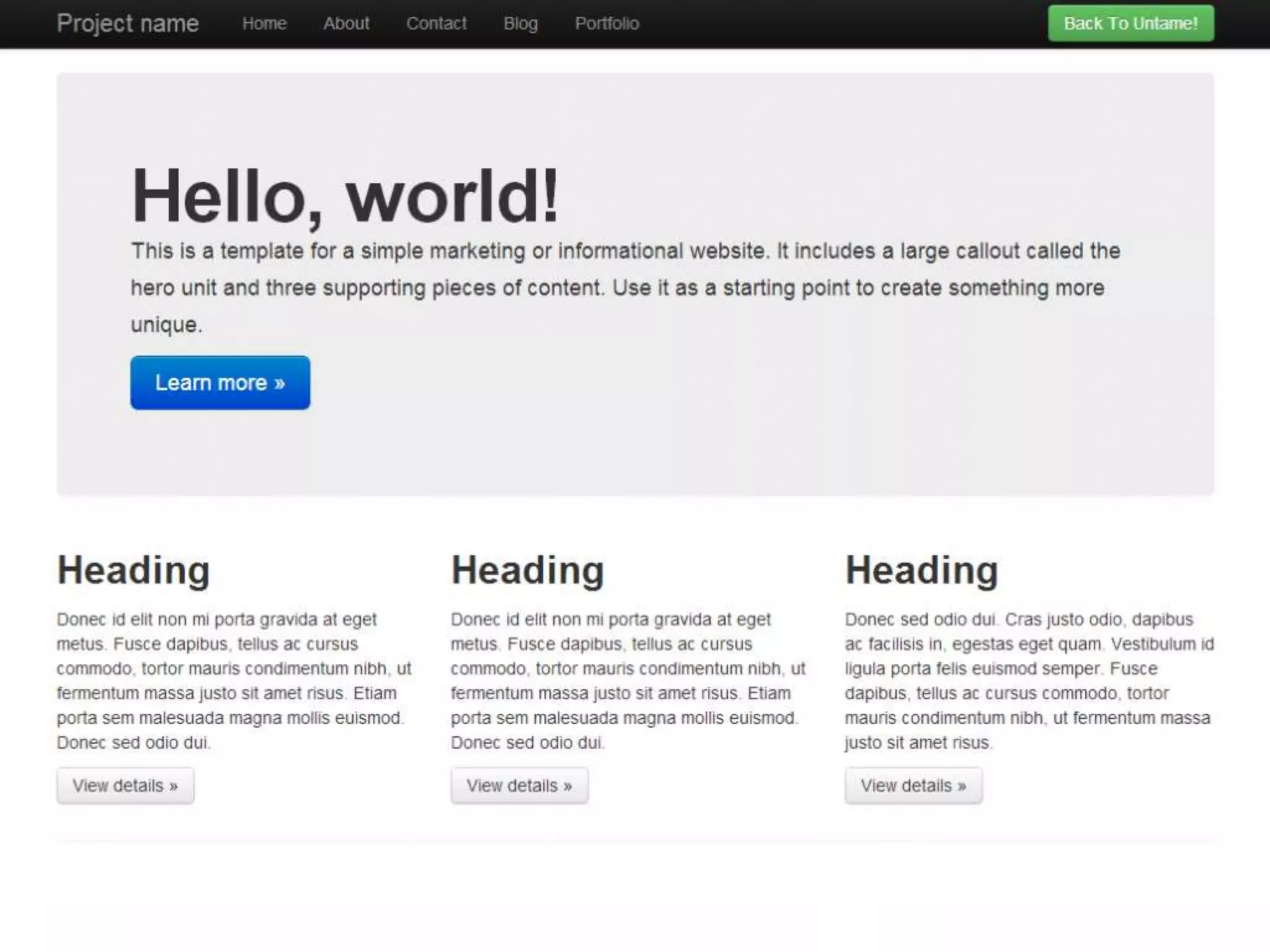Click the Hello, world! headline

click(345, 196)
